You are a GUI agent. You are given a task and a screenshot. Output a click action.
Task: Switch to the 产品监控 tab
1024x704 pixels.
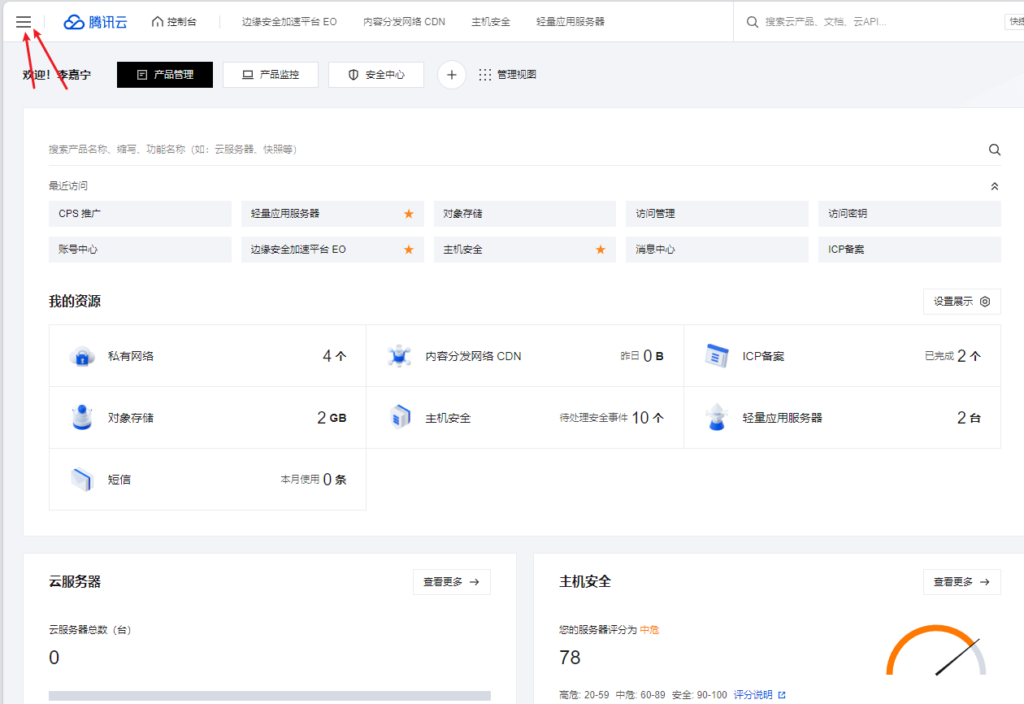[270, 75]
